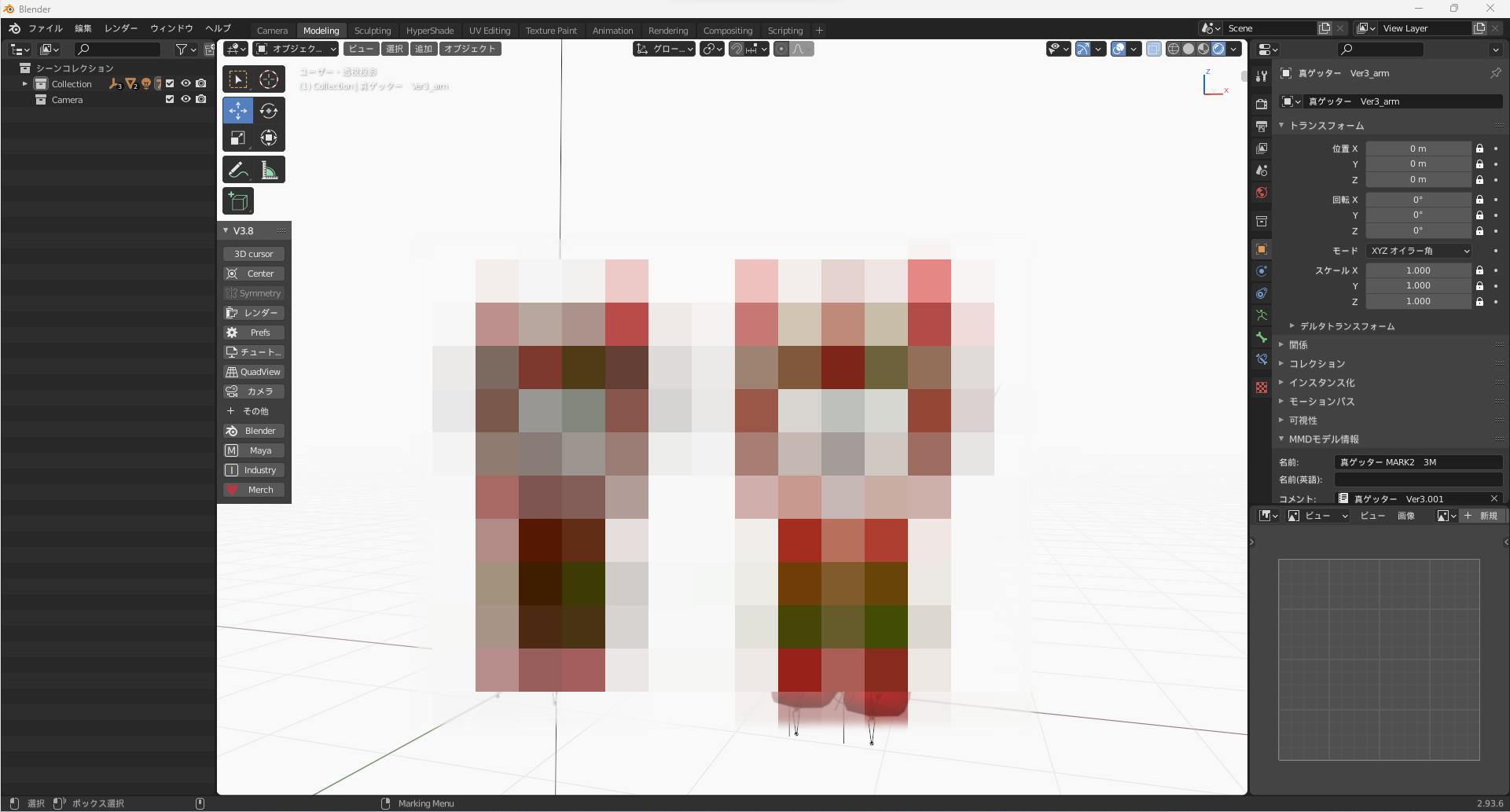Click the QuadView button
The width and height of the screenshot is (1510, 812).
(x=254, y=372)
